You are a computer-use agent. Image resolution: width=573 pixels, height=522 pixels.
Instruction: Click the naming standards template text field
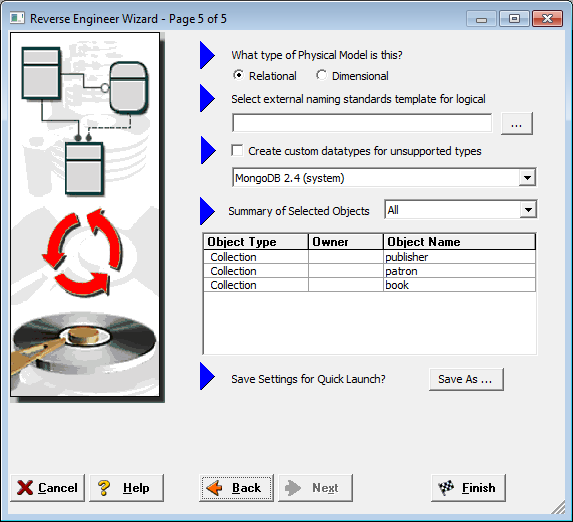(362, 123)
